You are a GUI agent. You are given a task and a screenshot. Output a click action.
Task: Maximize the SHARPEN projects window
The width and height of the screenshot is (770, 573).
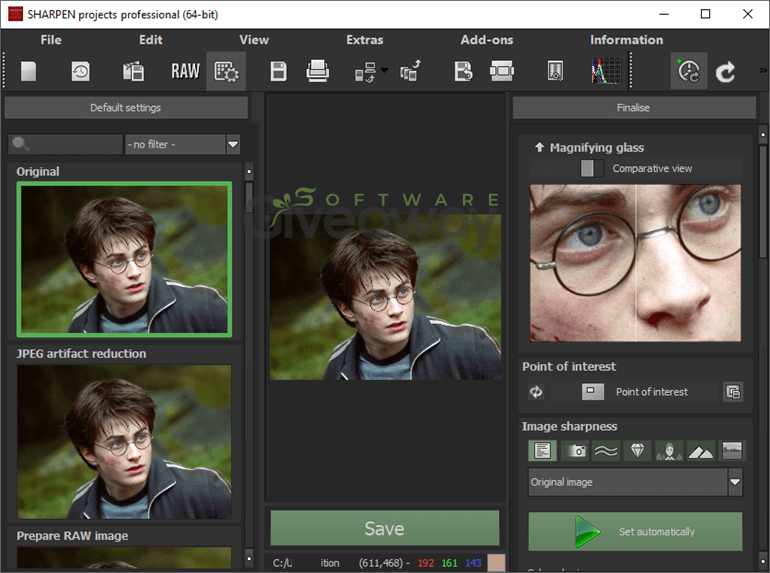pos(705,14)
